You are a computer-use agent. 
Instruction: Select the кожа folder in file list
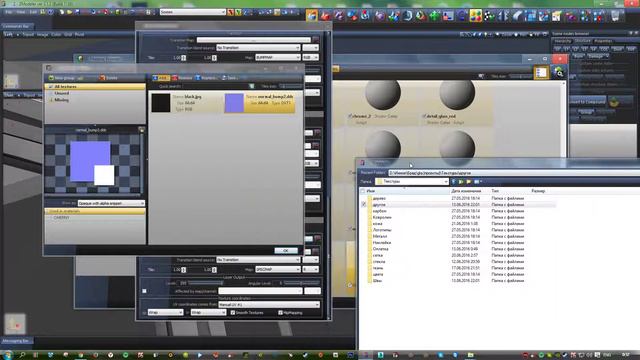point(378,224)
